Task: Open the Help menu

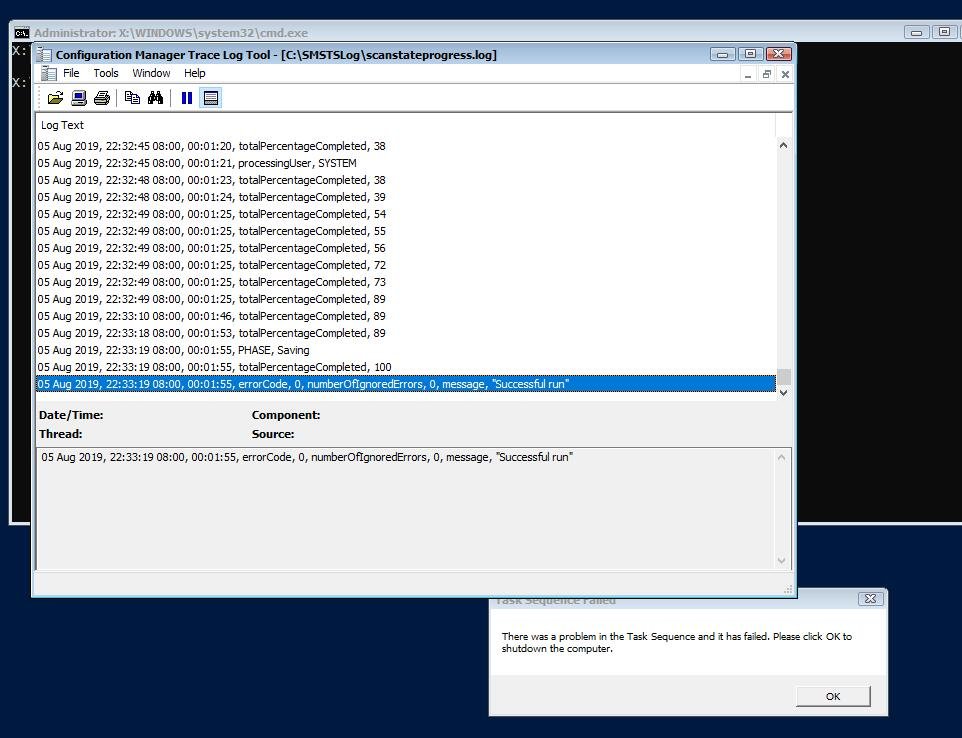Action: click(194, 73)
